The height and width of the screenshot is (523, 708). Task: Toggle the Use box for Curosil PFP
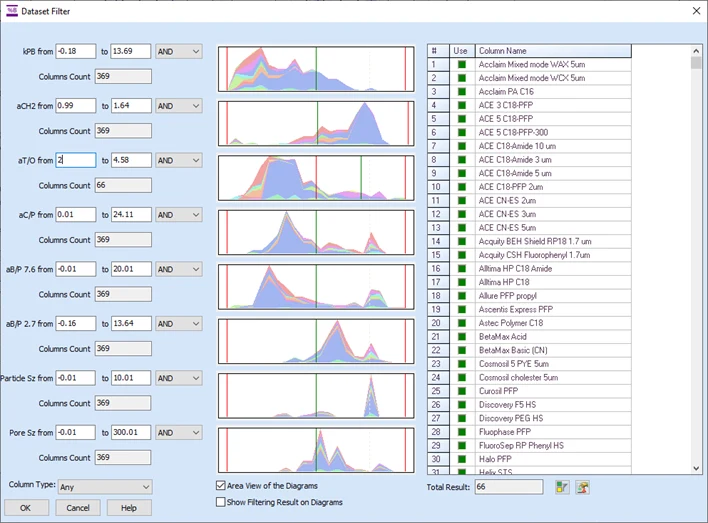(461, 391)
